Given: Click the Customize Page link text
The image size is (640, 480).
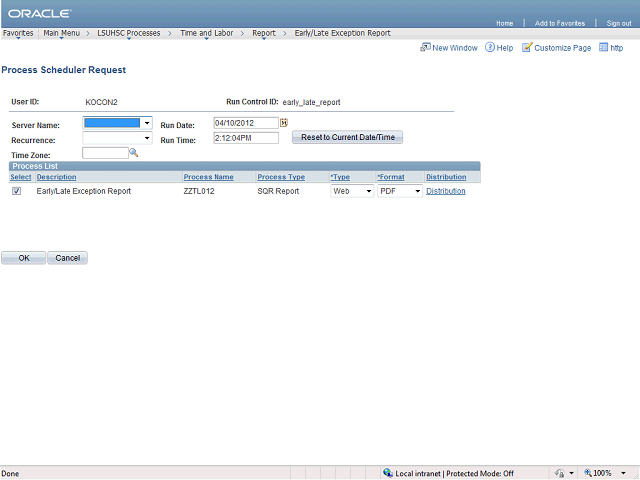Looking at the screenshot, I should 562,48.
